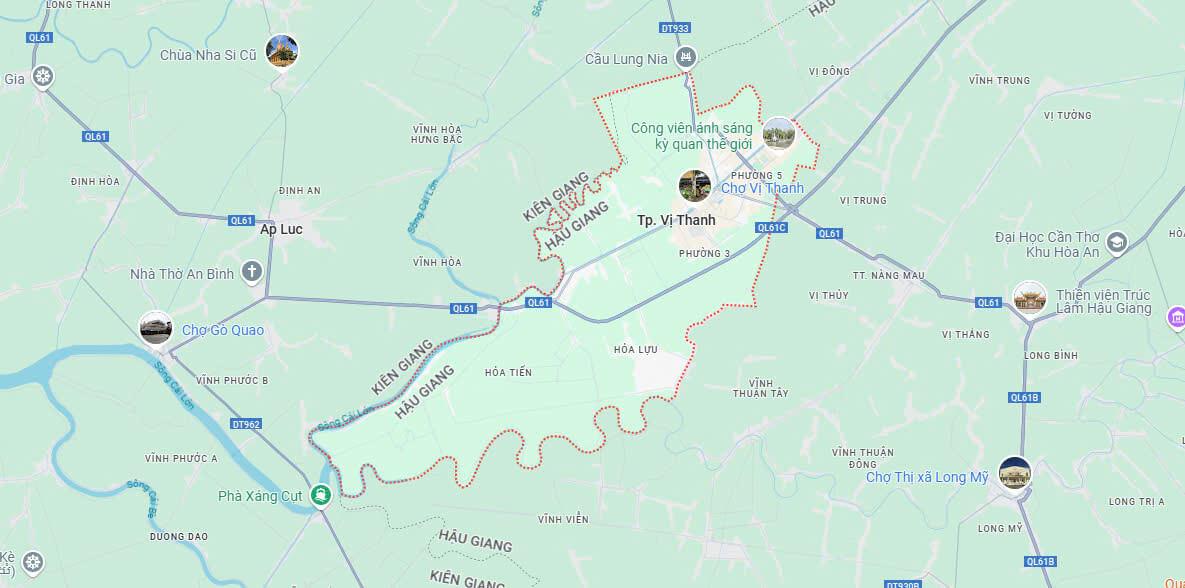Click the QL61B highway shield near Long Bình
The height and width of the screenshot is (588, 1185).
tap(1025, 398)
